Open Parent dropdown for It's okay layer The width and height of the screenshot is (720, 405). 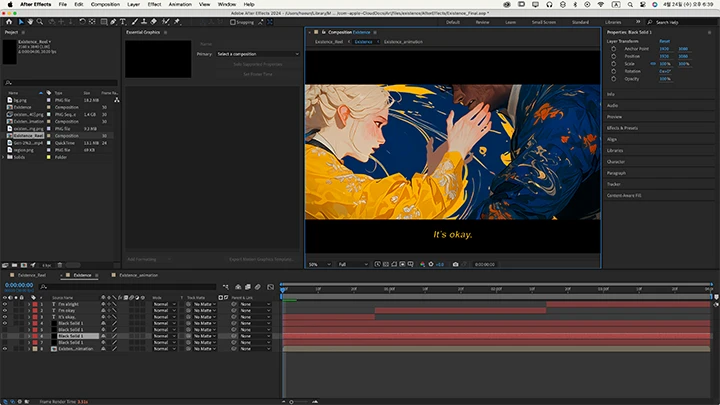click(x=255, y=317)
